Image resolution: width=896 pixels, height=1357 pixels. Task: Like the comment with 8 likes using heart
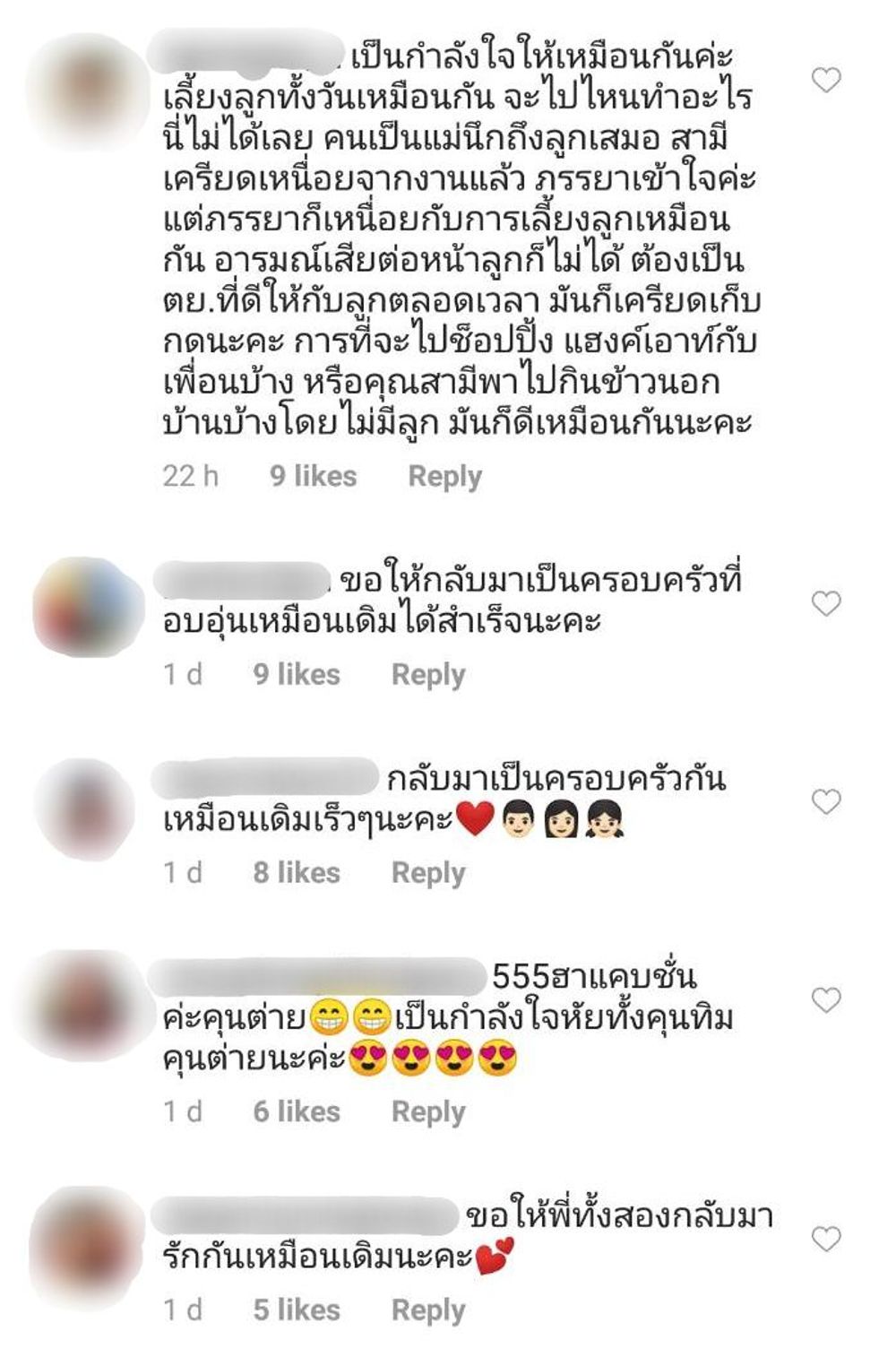click(x=825, y=800)
